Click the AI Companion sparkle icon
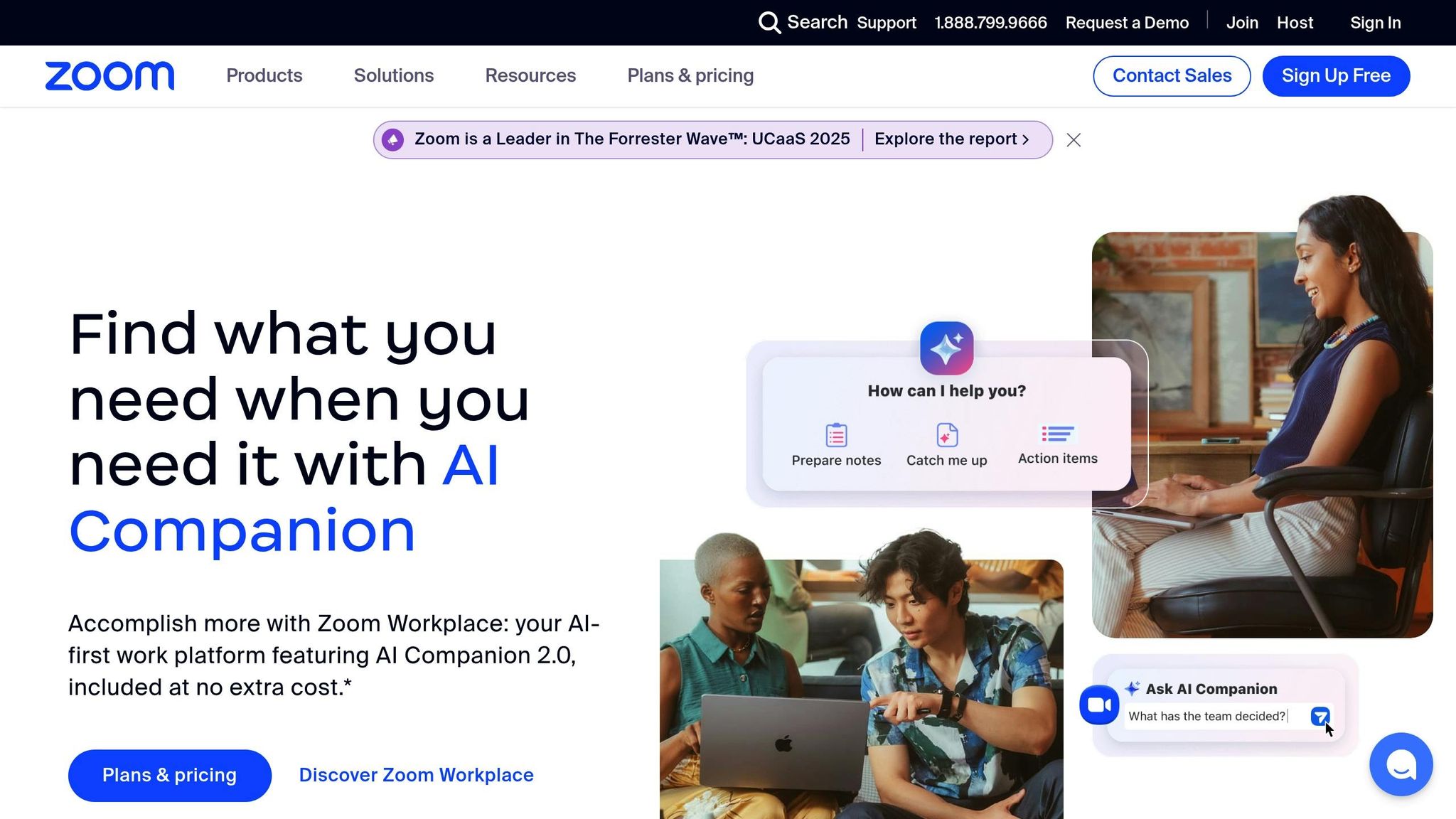The width and height of the screenshot is (1456, 819). tap(946, 348)
